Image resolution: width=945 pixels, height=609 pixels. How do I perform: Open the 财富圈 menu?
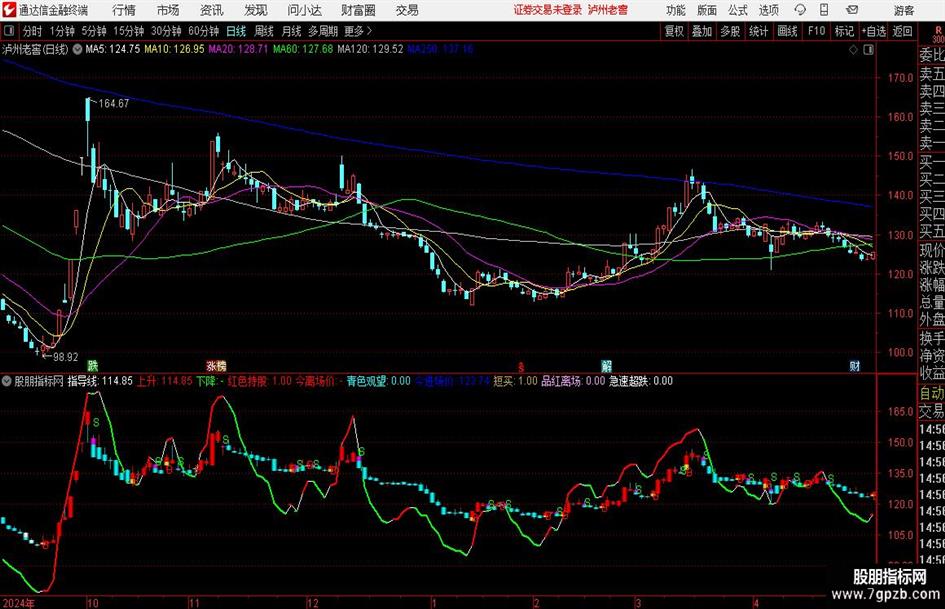[x=358, y=10]
